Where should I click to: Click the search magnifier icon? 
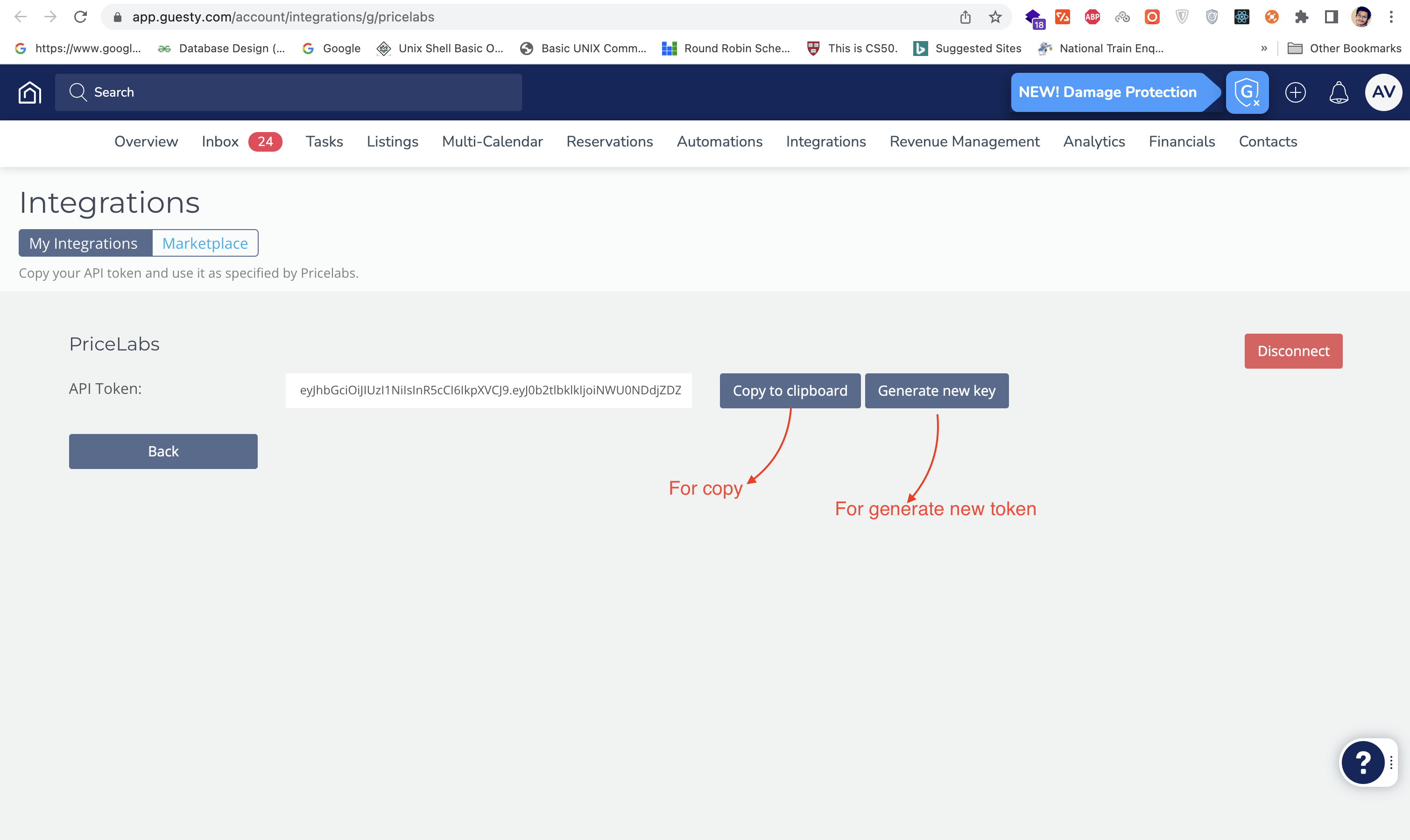coord(78,92)
